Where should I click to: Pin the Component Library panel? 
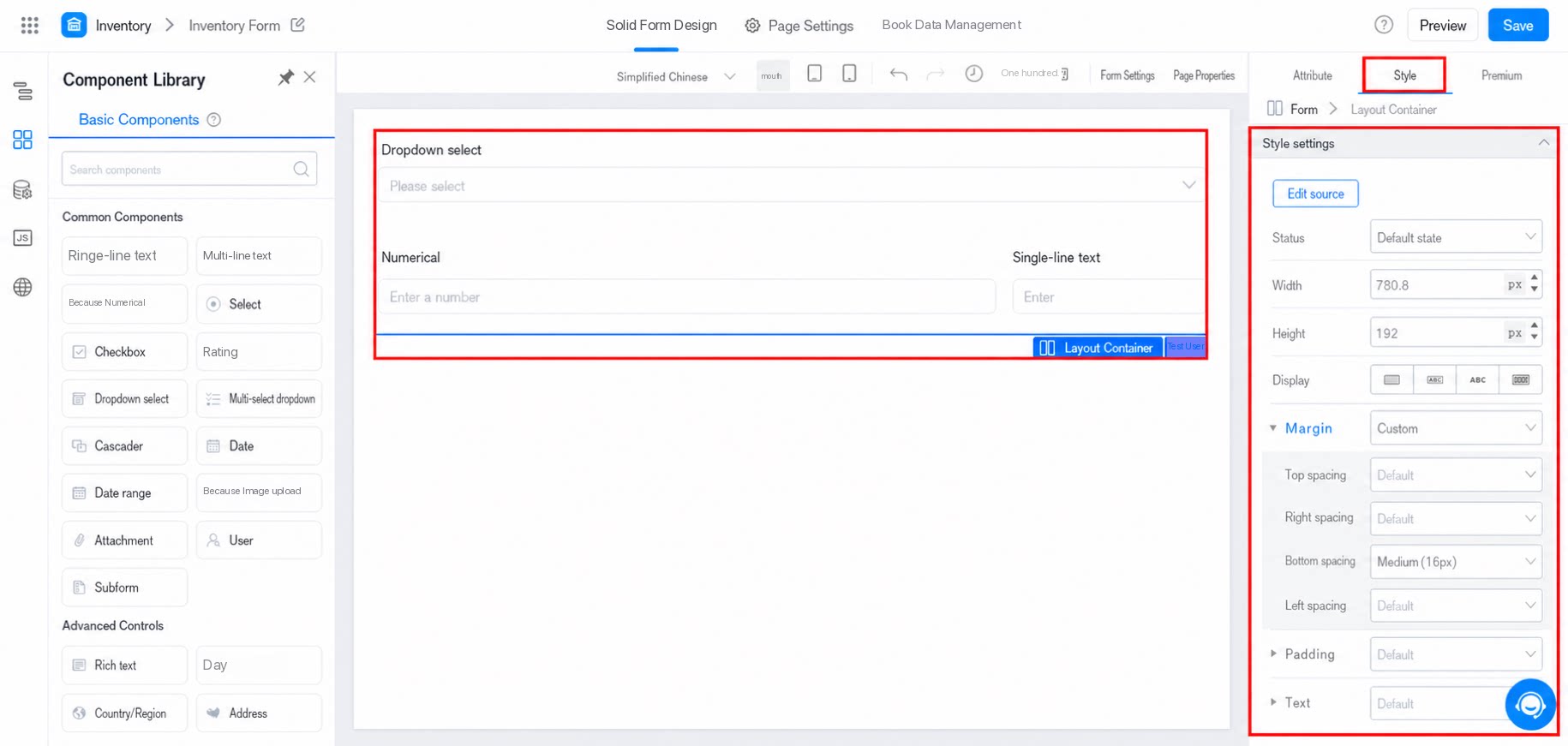[x=285, y=78]
